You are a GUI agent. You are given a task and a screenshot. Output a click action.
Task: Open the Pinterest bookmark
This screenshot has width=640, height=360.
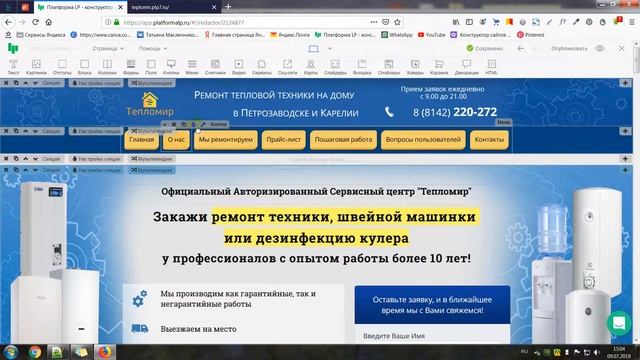531,35
